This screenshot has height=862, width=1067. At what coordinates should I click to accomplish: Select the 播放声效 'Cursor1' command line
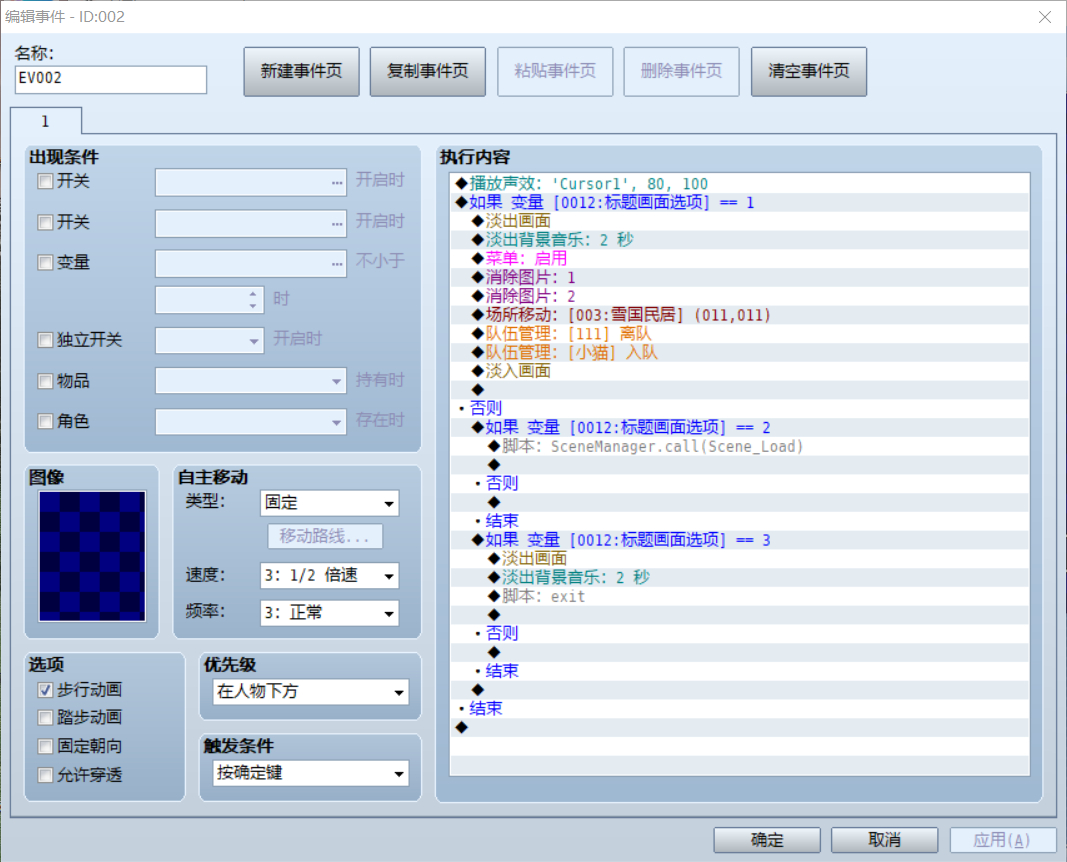pyautogui.click(x=740, y=184)
